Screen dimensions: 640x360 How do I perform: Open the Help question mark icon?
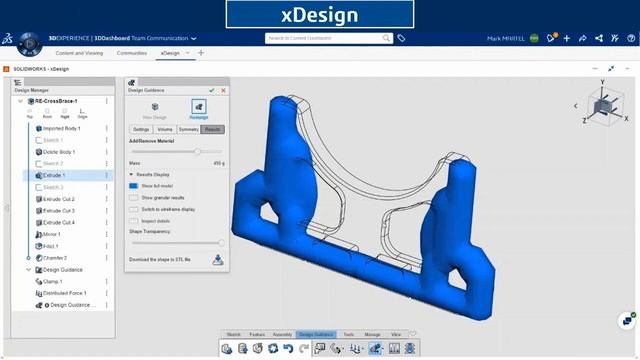[631, 38]
